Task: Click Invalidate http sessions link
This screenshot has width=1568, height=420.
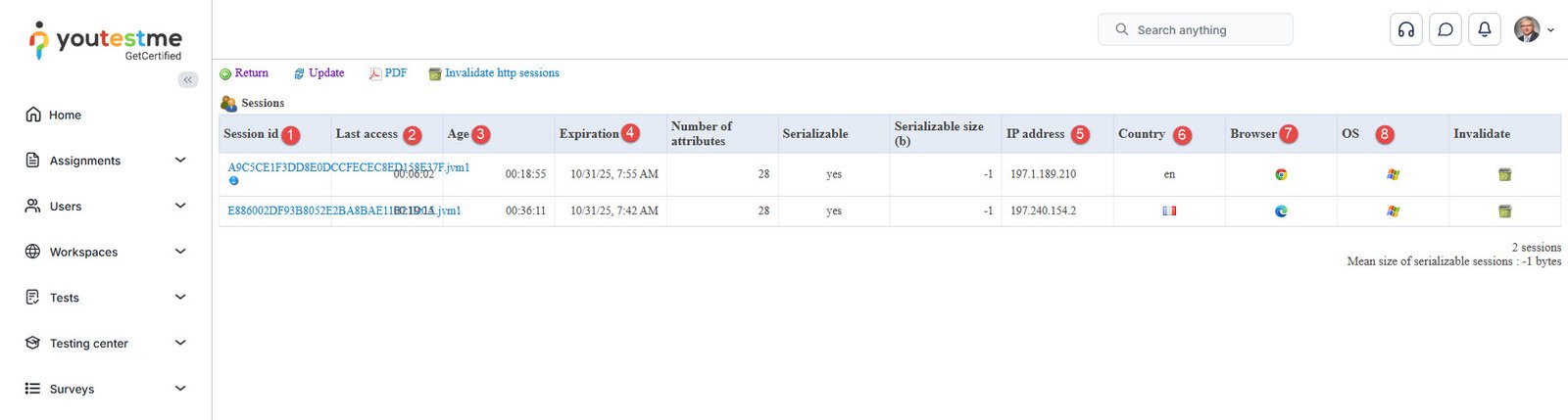Action: click(501, 73)
